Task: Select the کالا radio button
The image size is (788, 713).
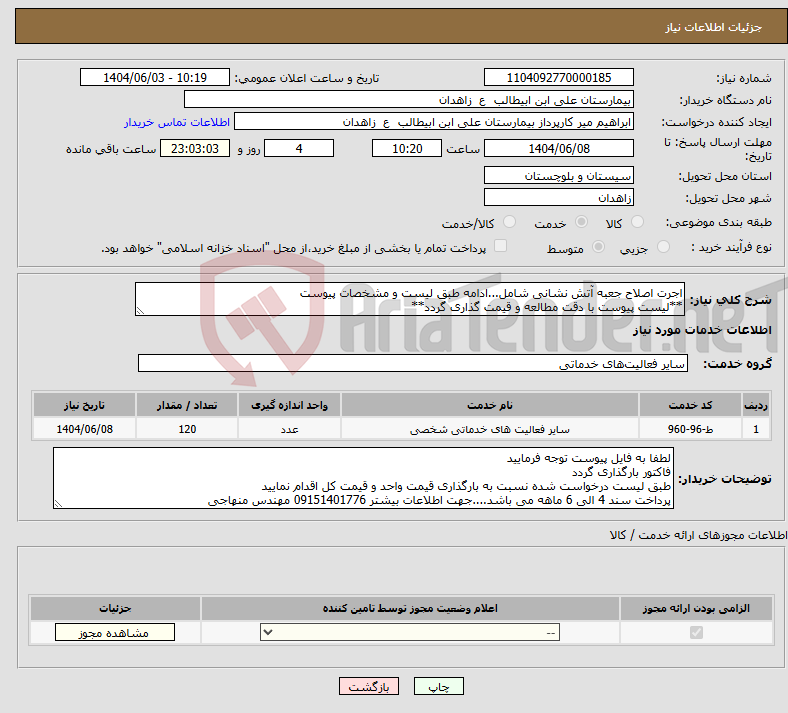Action: (x=637, y=222)
